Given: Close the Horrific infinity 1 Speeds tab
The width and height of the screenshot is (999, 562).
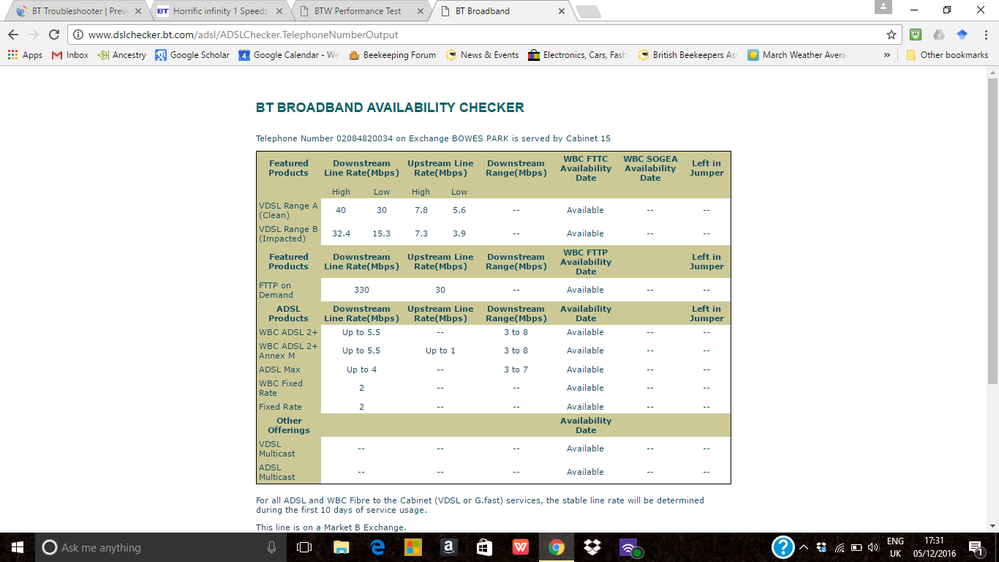Looking at the screenshot, I should (280, 11).
